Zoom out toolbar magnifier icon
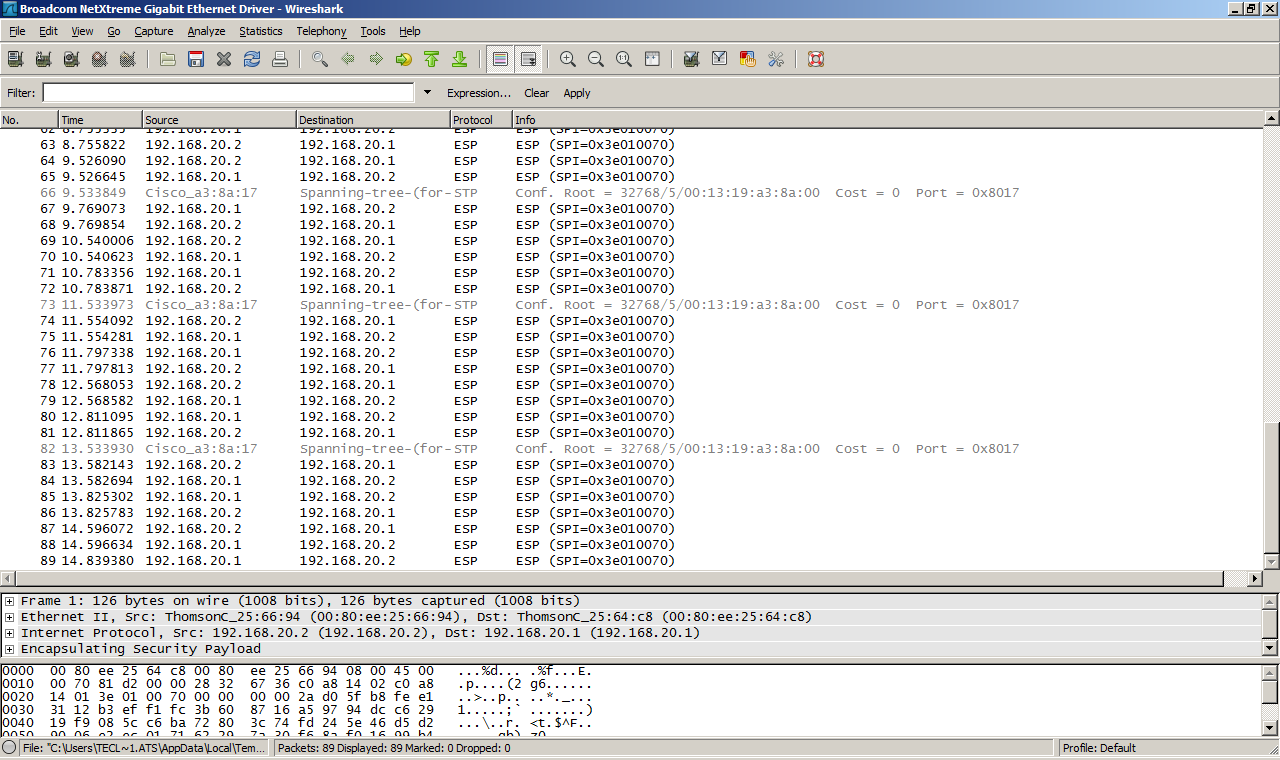The image size is (1280, 760). 596,59
